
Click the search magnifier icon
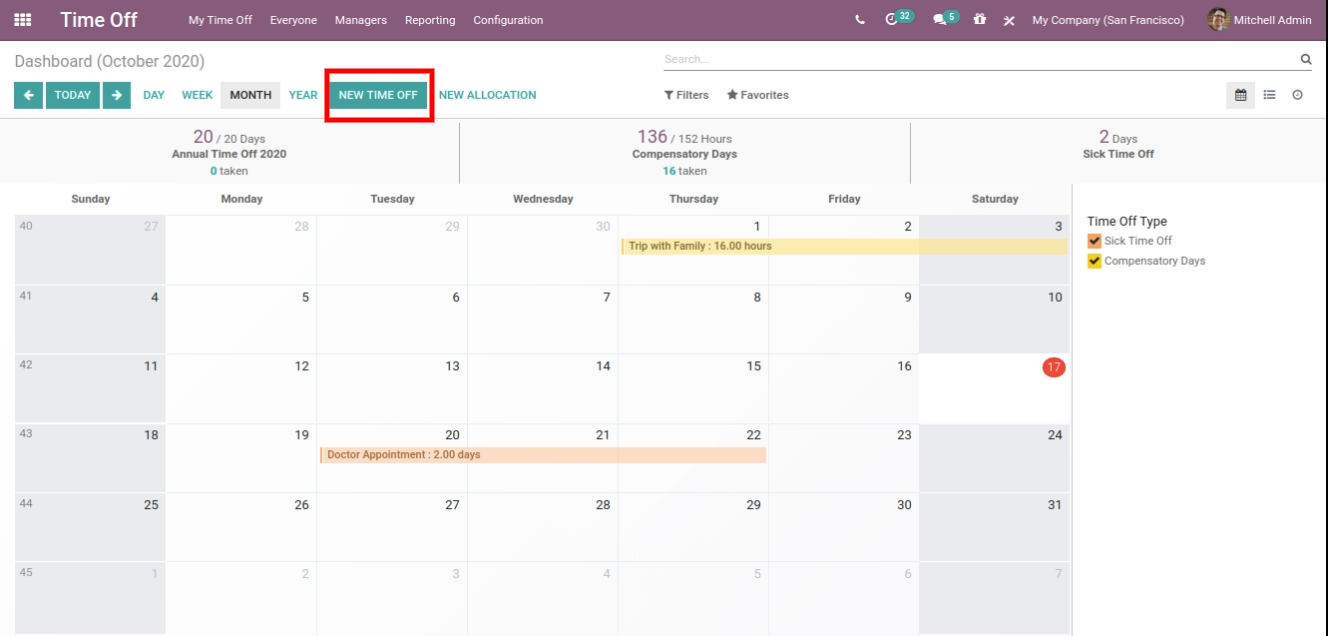pyautogui.click(x=1305, y=60)
